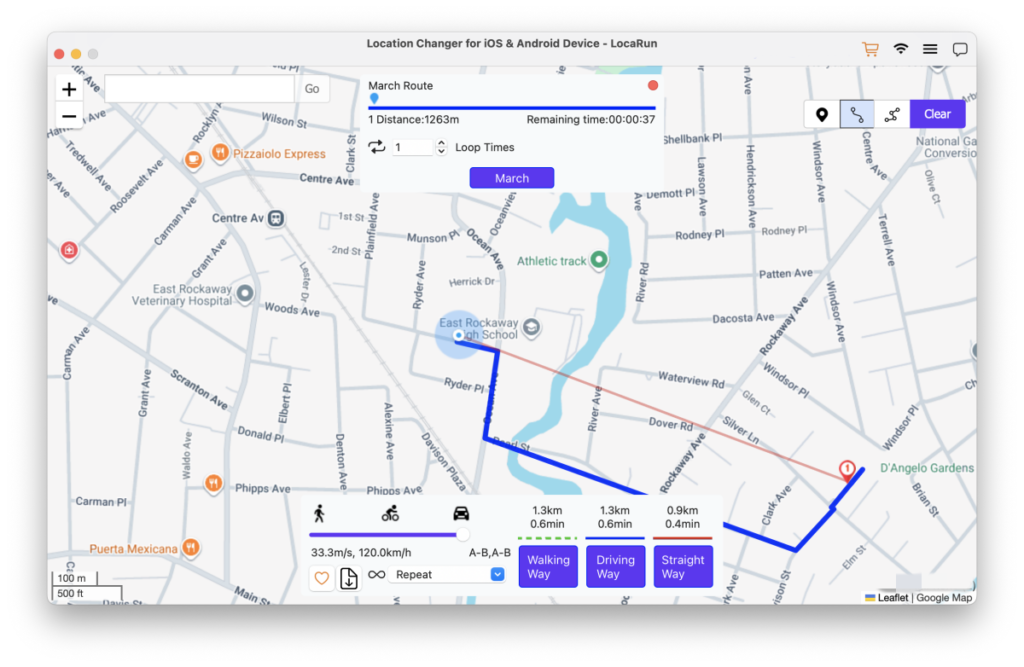Adjust the loop times stepper arrows
This screenshot has height=667, width=1024.
(x=441, y=147)
